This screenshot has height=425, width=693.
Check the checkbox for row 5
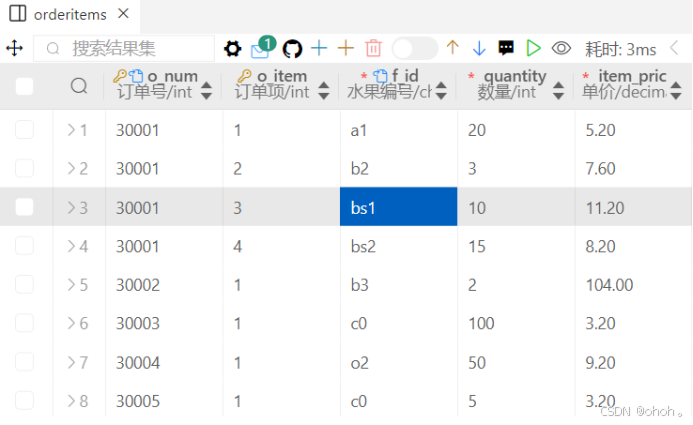point(24,285)
